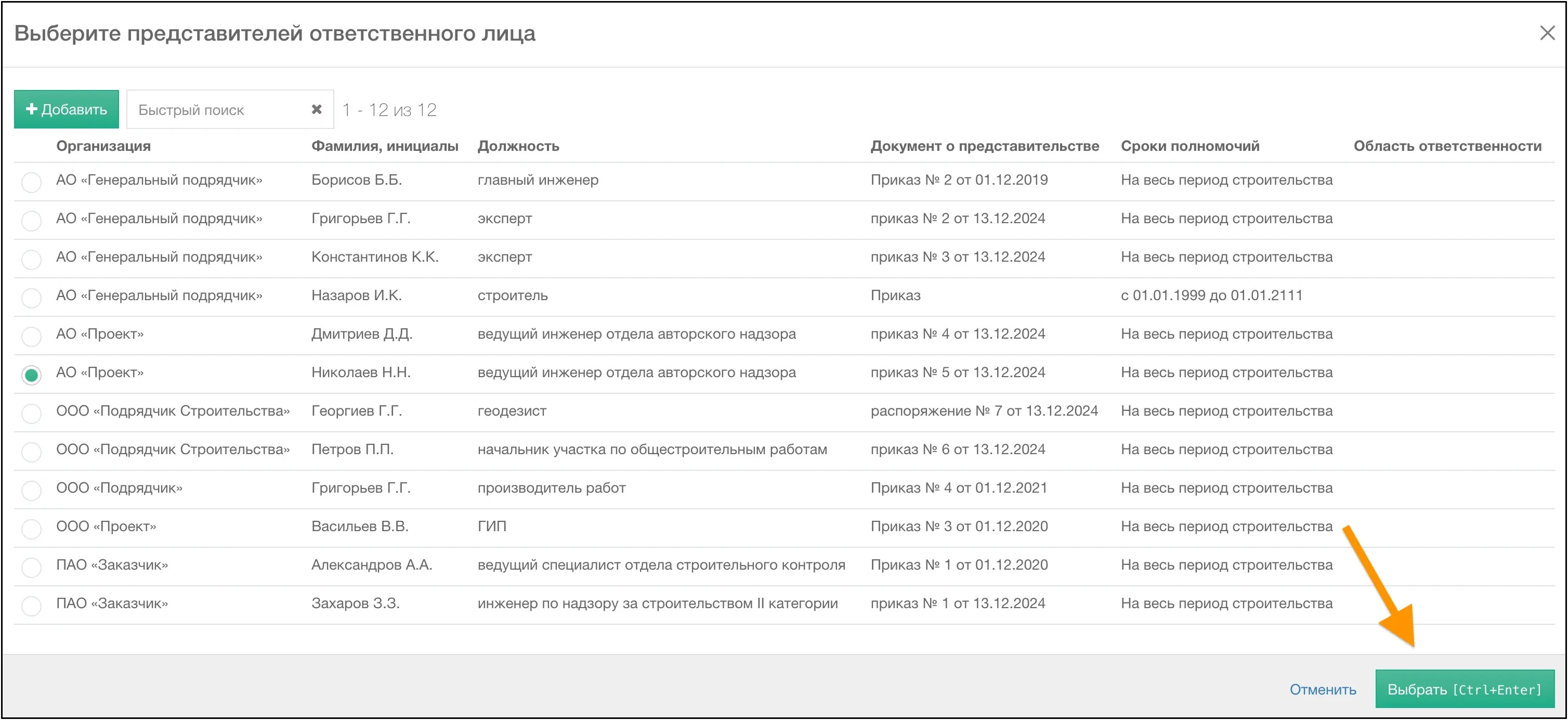Select radio button for Петров П.П.
This screenshot has width=1568, height=720.
pyautogui.click(x=31, y=452)
